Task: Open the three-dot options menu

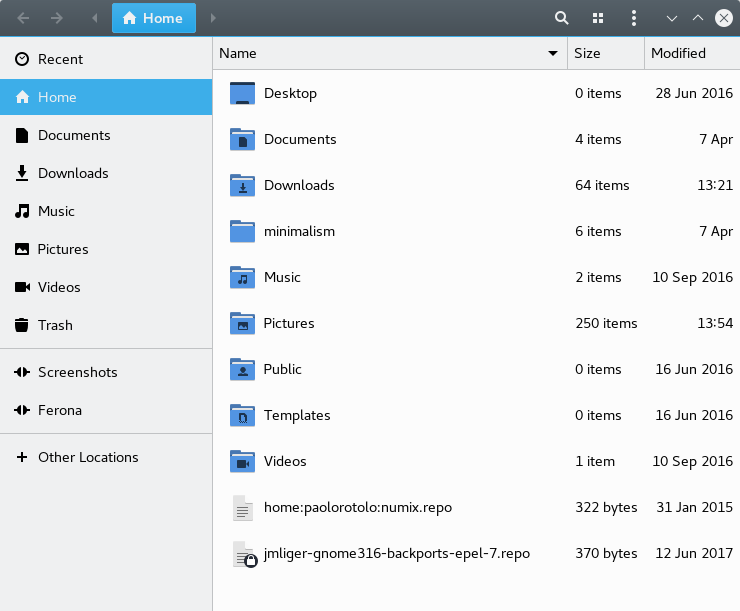Action: coord(633,18)
